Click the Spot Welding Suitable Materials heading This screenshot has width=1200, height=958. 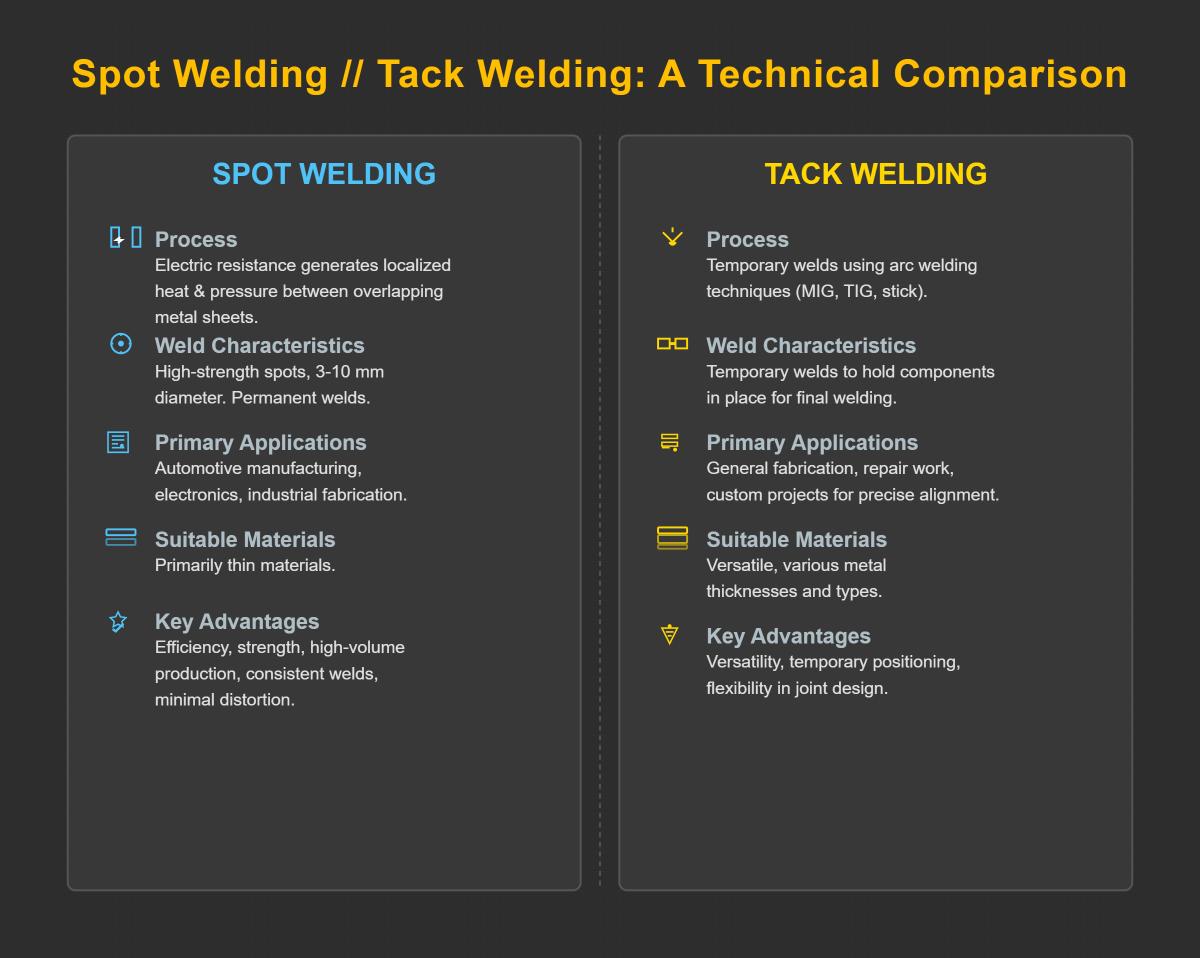coord(245,540)
